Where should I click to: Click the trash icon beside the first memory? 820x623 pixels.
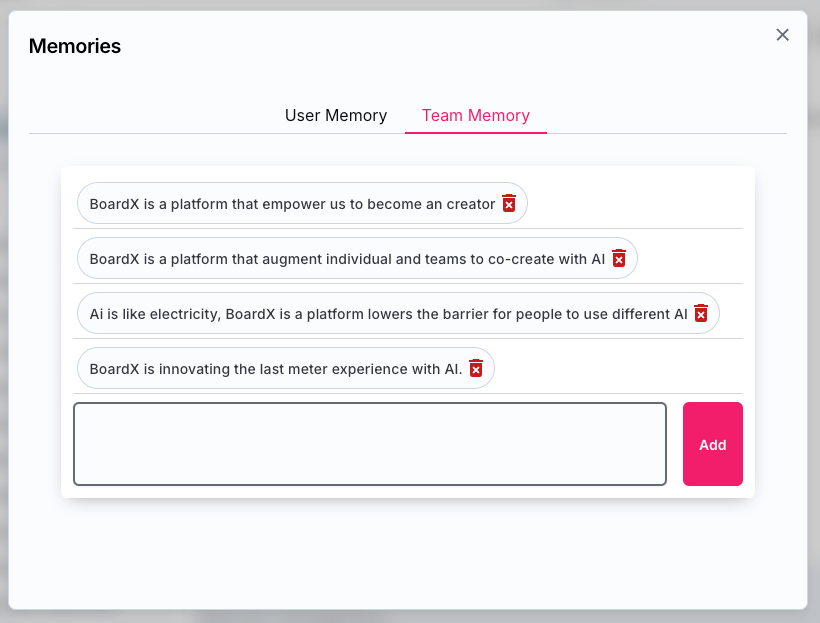509,203
